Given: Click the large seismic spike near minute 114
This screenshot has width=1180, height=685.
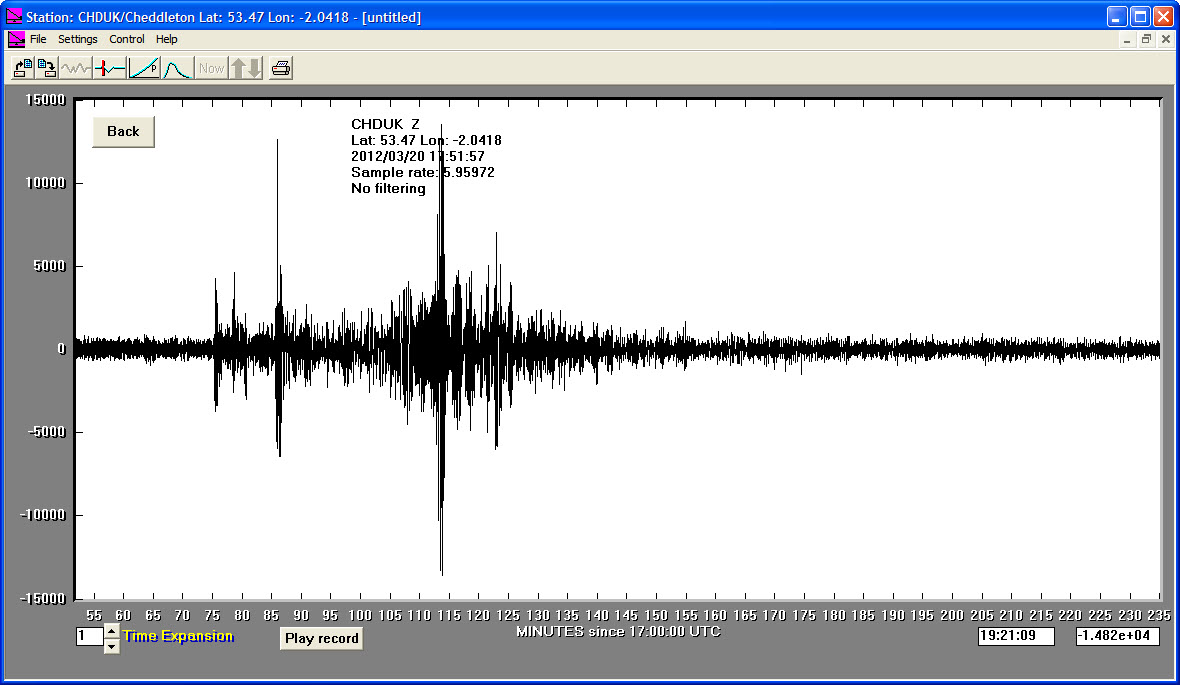Looking at the screenshot, I should [x=442, y=349].
